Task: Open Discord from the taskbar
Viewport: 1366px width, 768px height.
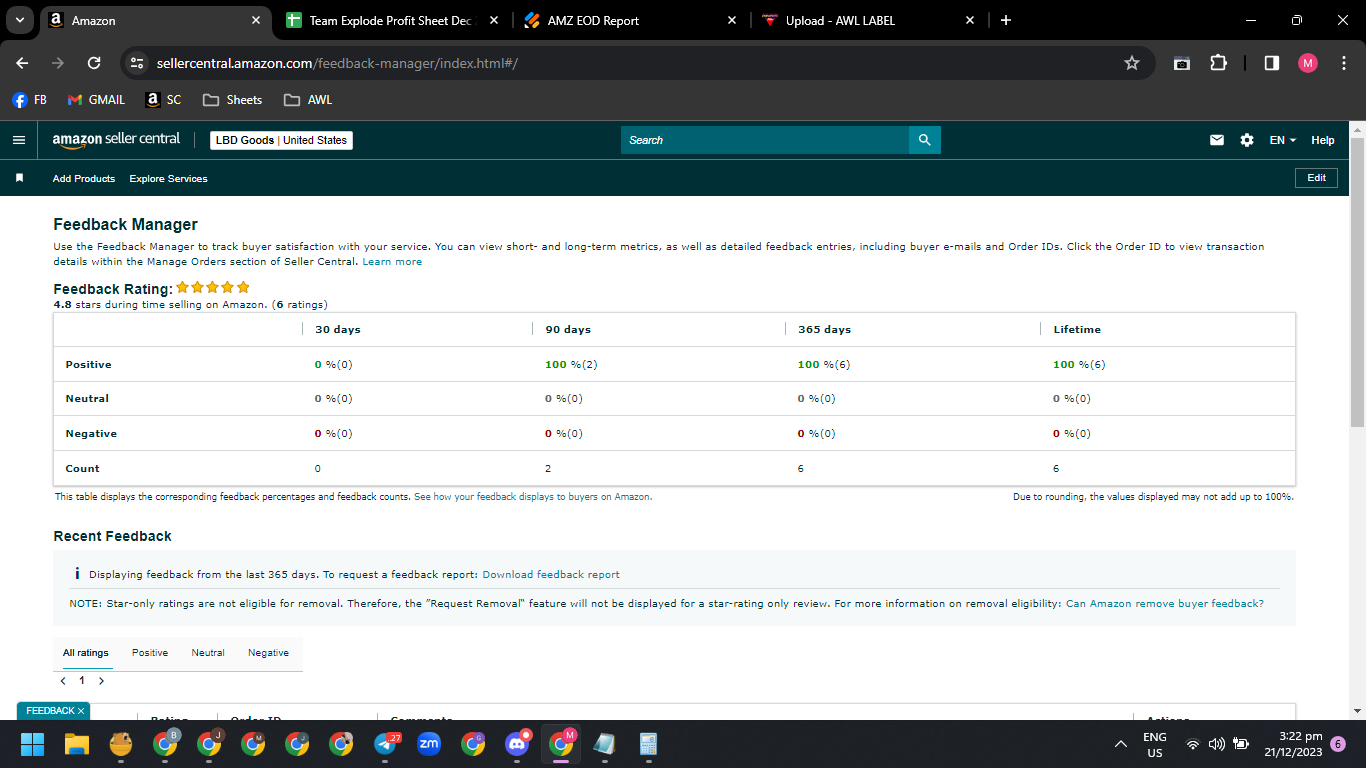Action: (x=517, y=744)
